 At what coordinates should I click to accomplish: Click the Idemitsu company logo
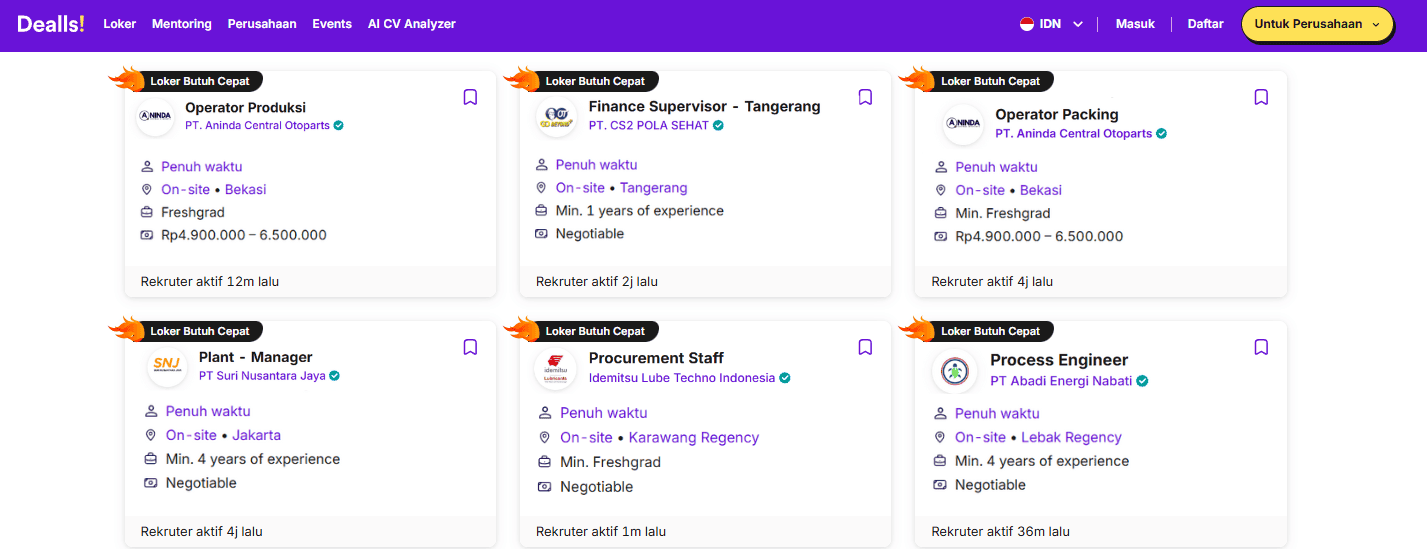[555, 368]
